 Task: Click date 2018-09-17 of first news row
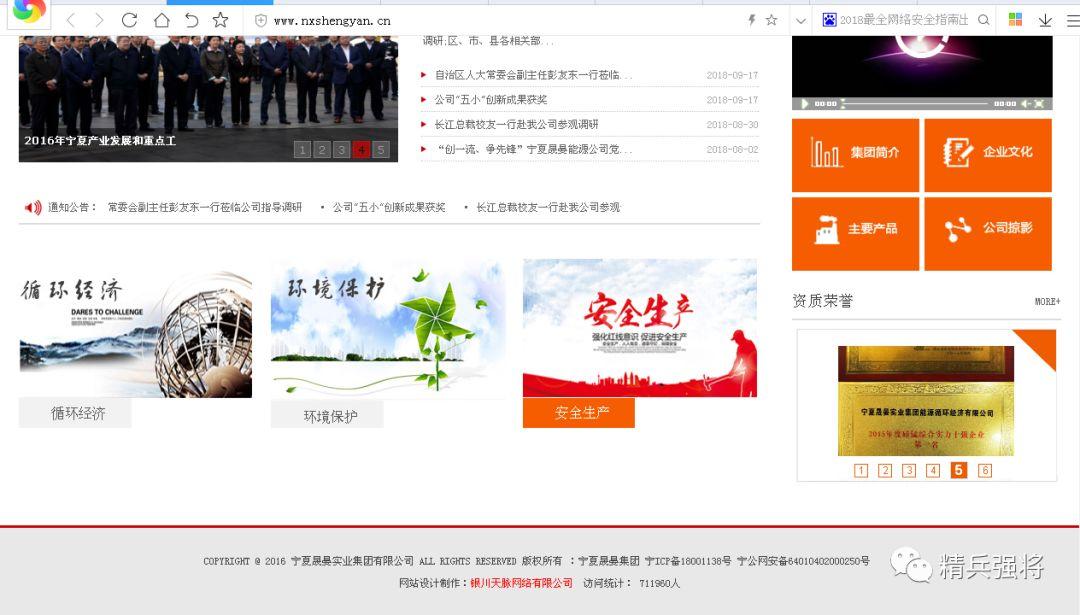pos(732,75)
